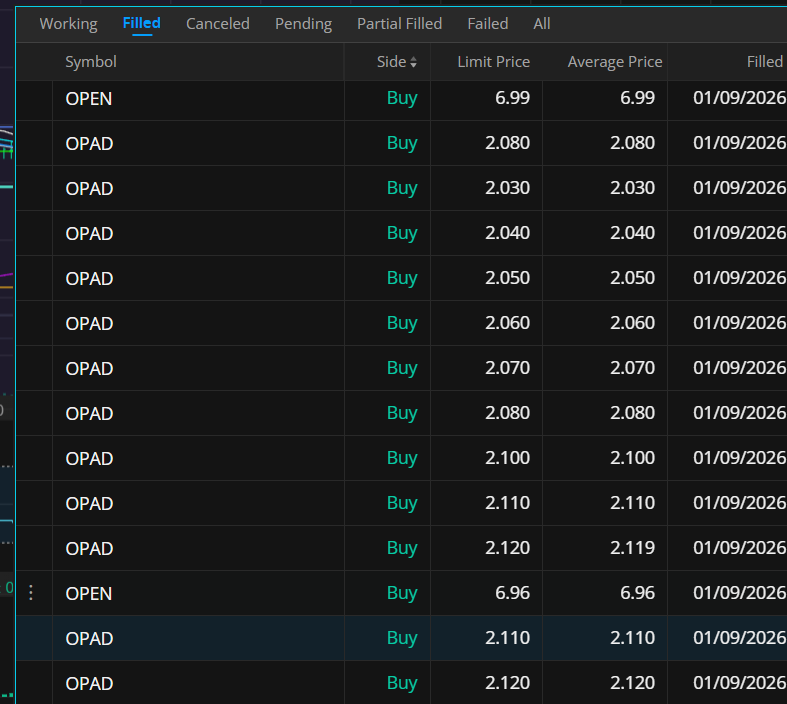787x704 pixels.
Task: Select the OPEN symbol at 6.96
Action: coord(89,593)
